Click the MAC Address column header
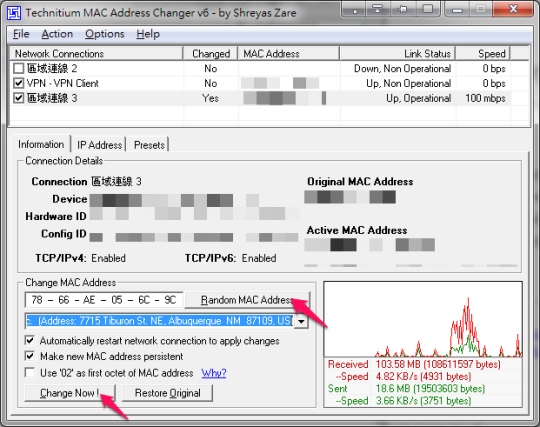Screen dimensions: 540x427 289,54
